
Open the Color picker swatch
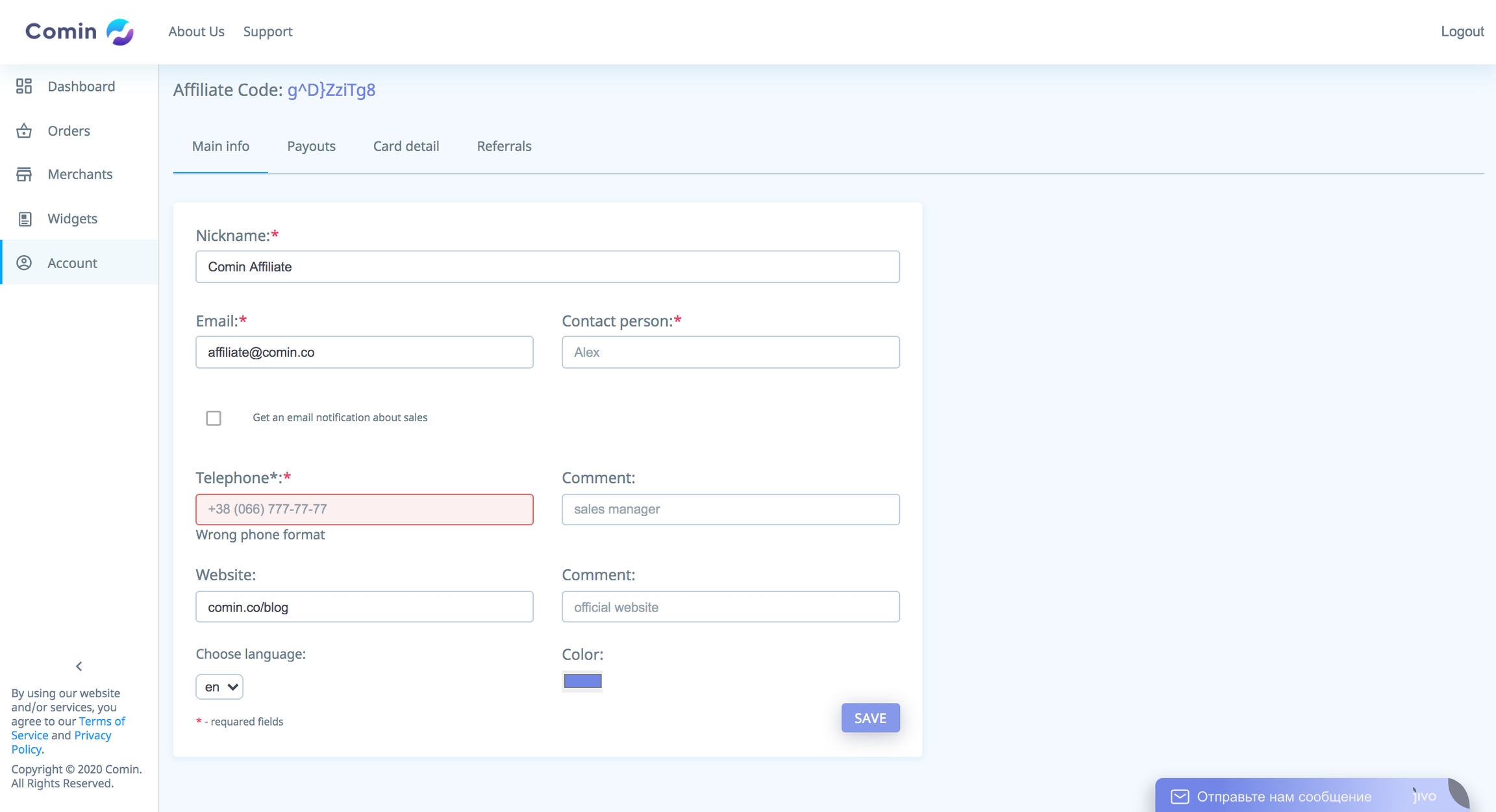click(x=582, y=681)
